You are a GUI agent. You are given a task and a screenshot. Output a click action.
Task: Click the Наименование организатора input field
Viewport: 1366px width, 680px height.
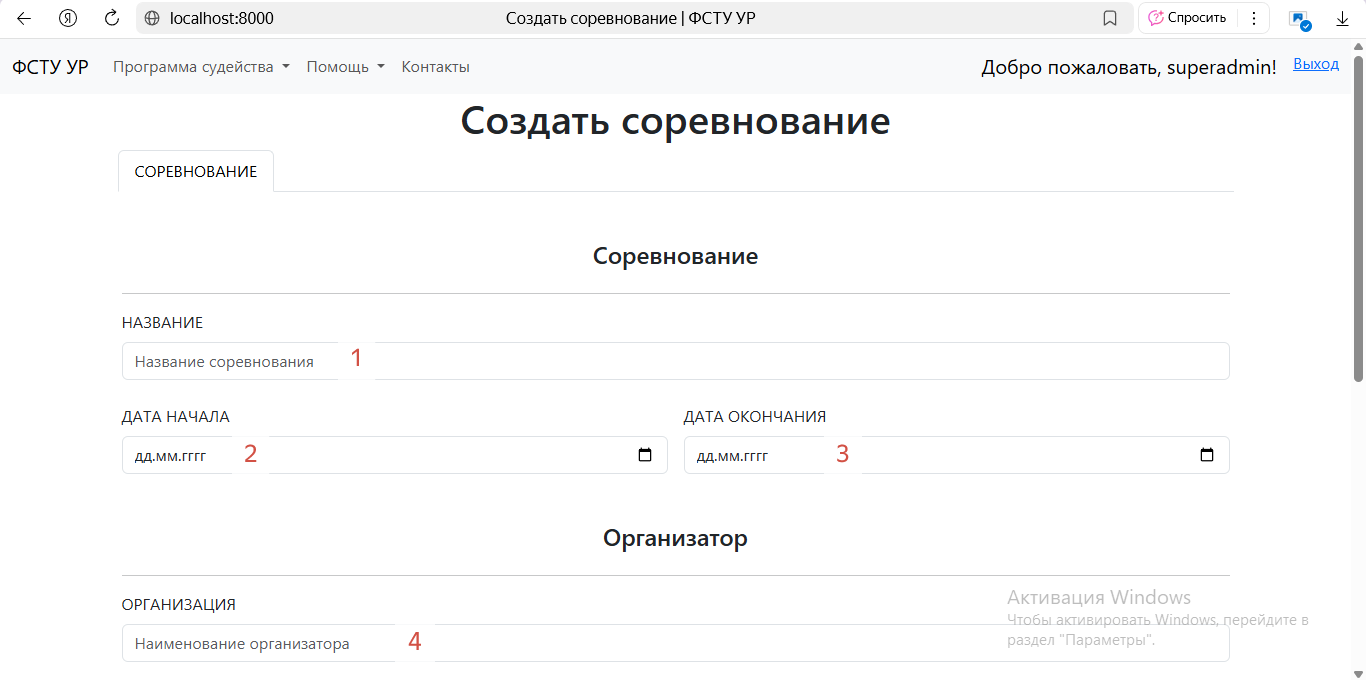click(675, 643)
